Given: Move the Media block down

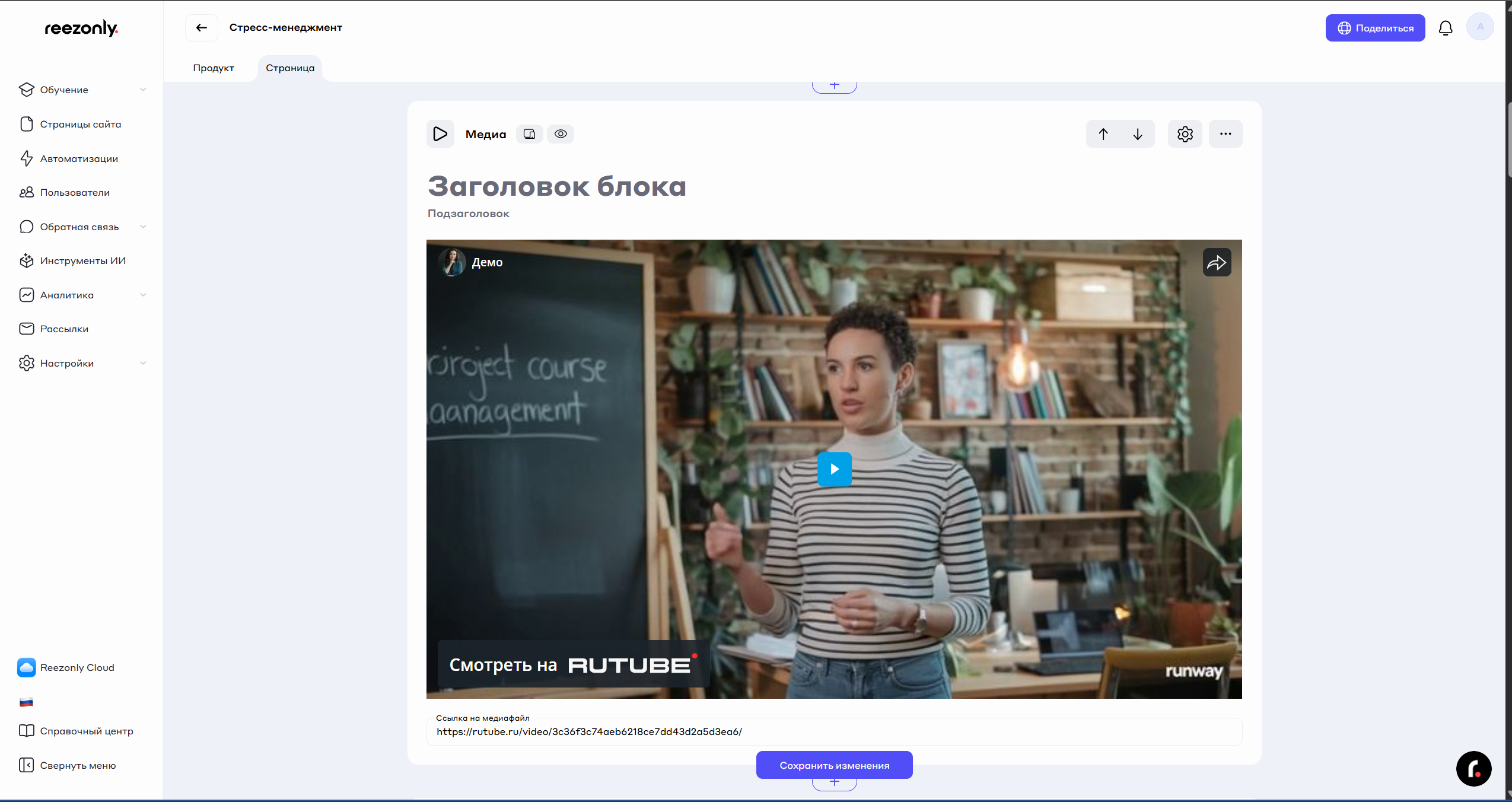Looking at the screenshot, I should tap(1137, 134).
